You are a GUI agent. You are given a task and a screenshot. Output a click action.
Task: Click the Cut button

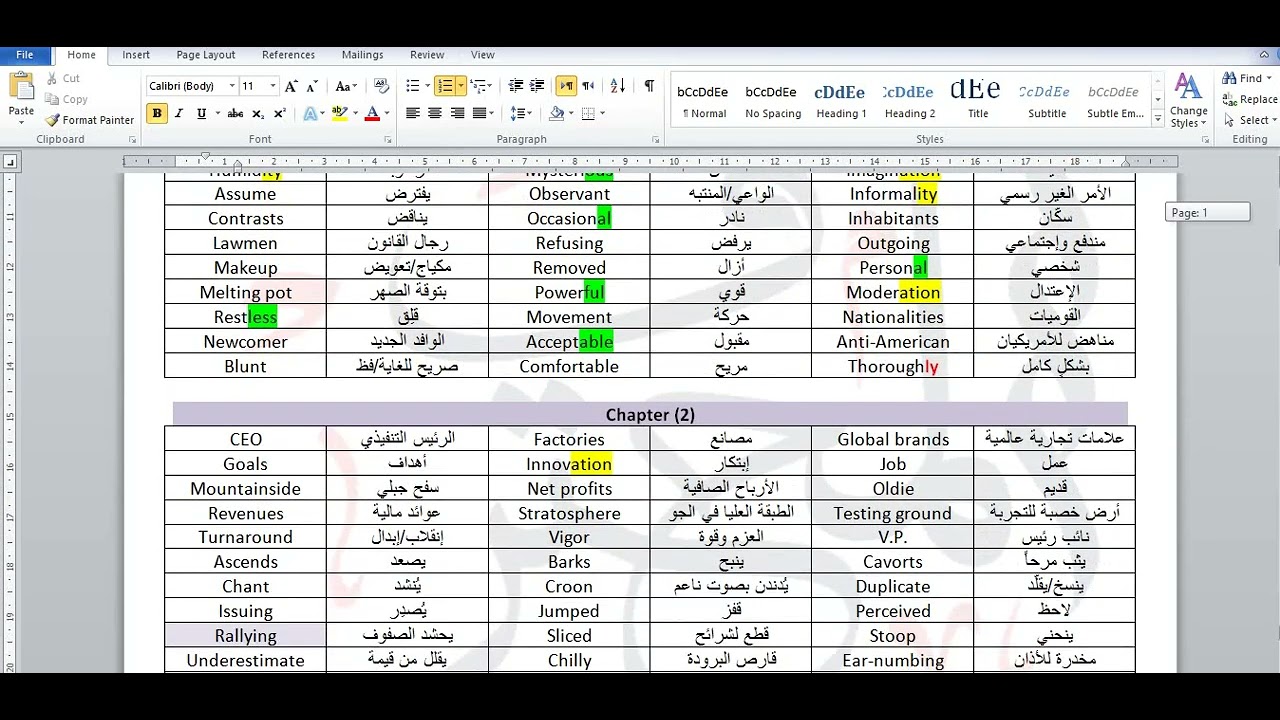(63, 78)
